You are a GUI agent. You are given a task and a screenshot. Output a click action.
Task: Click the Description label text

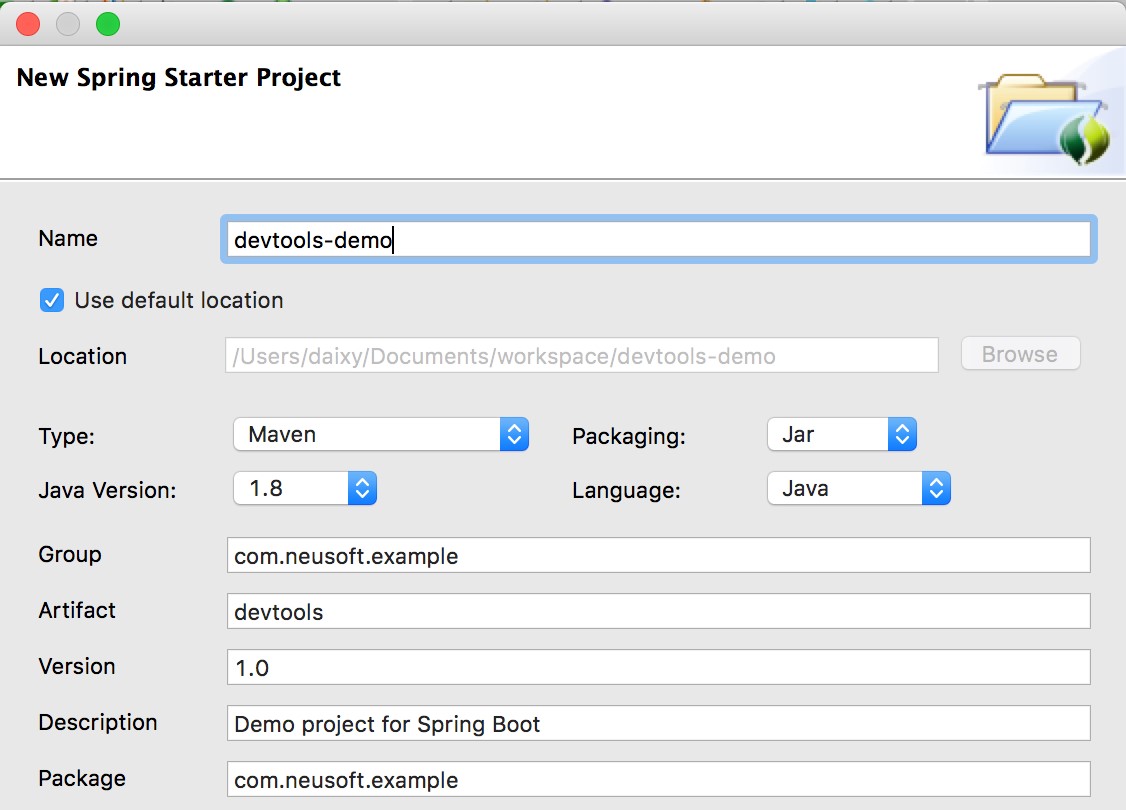98,722
